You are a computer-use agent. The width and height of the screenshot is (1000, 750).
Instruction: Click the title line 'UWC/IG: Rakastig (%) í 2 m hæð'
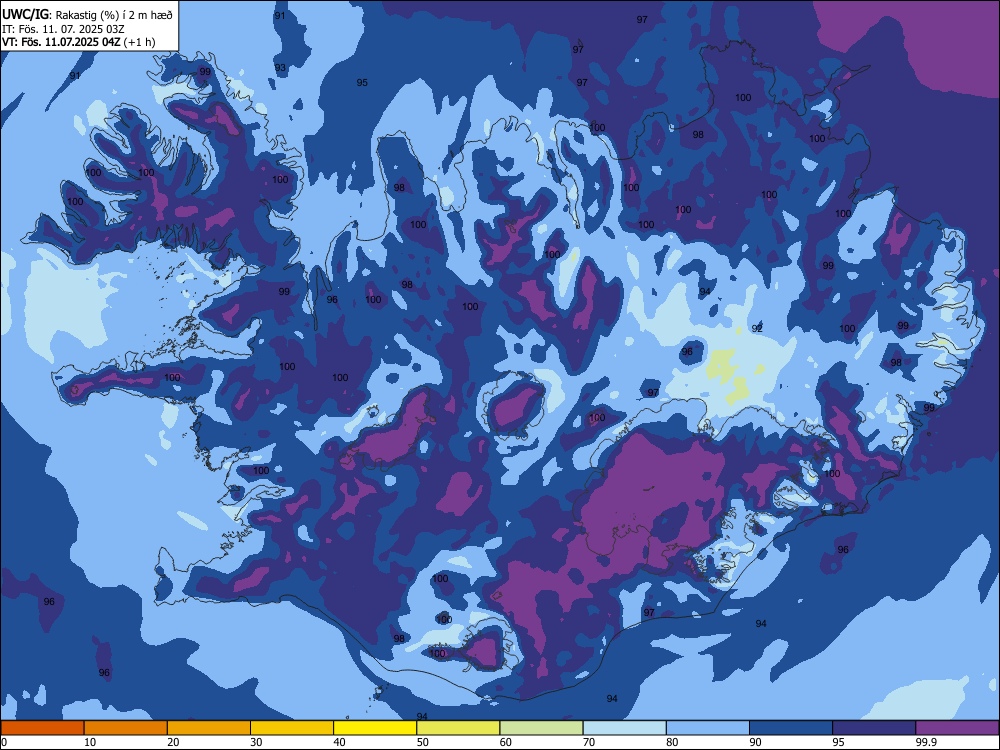pos(87,15)
